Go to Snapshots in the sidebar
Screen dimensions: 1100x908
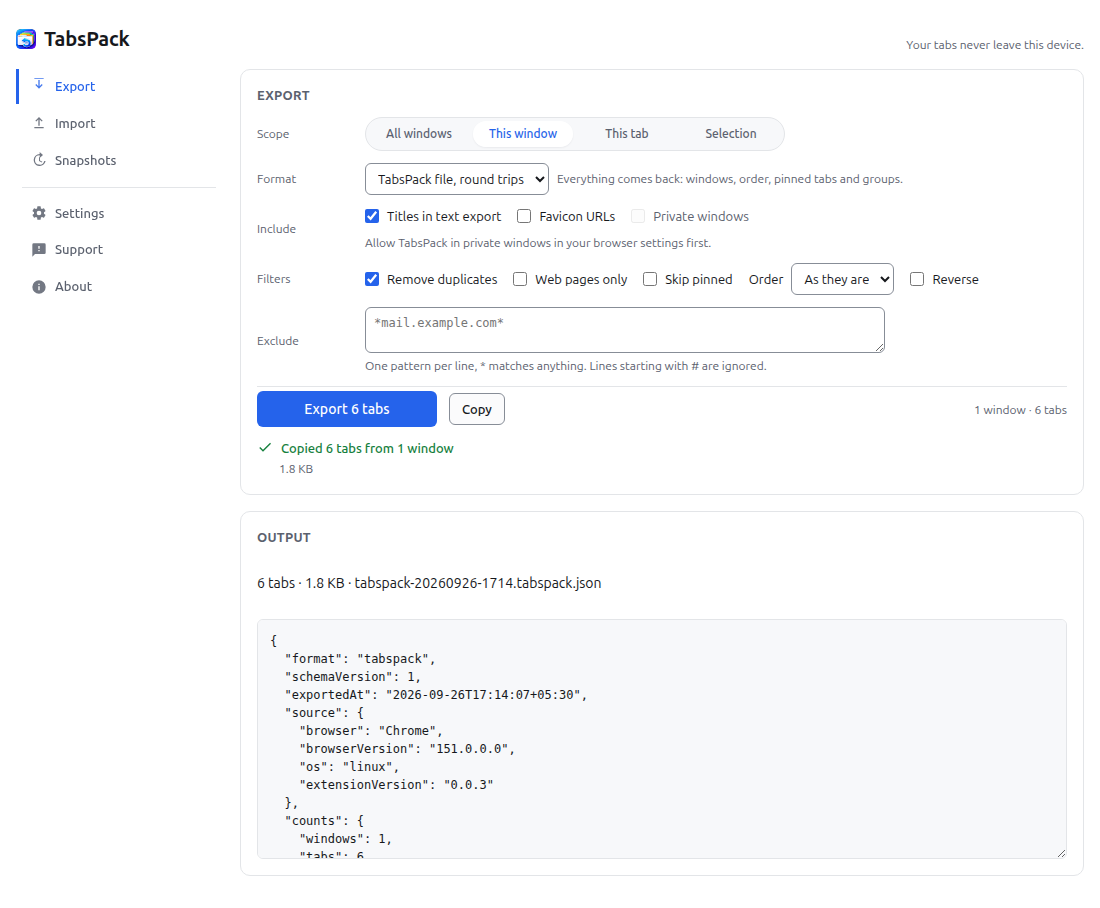[117, 161]
